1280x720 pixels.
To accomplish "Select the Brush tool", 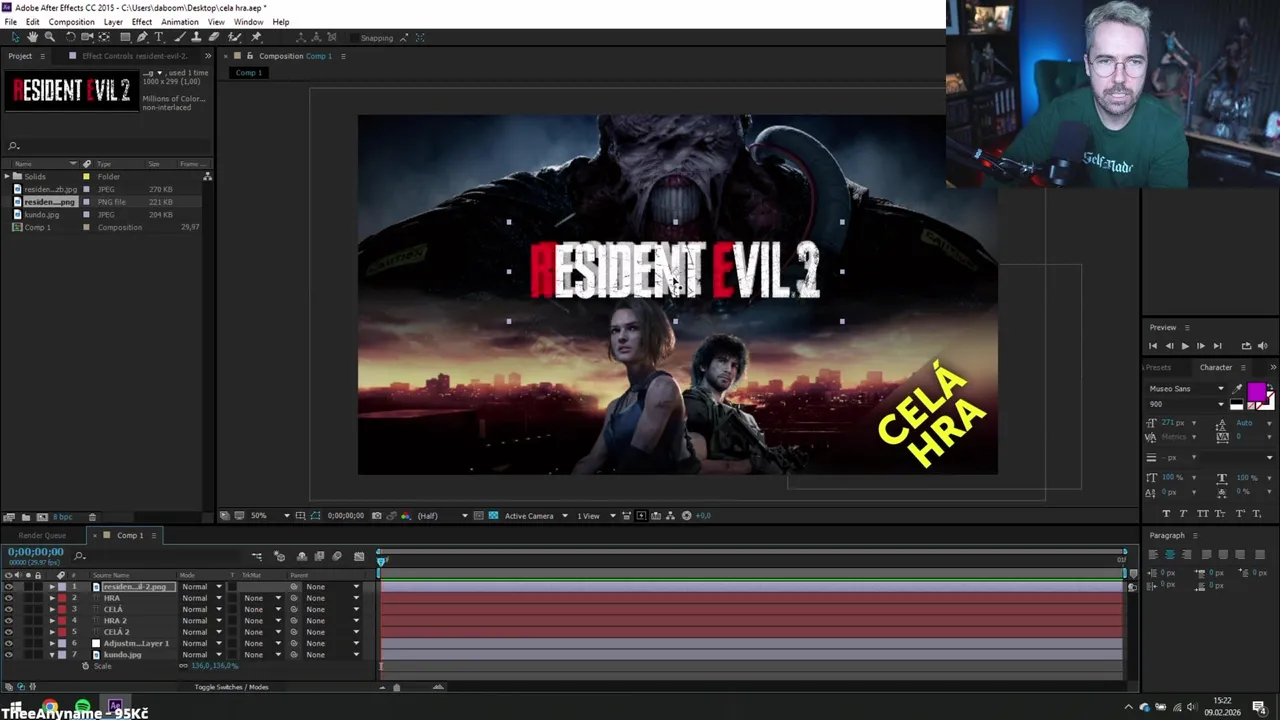I will coord(180,37).
